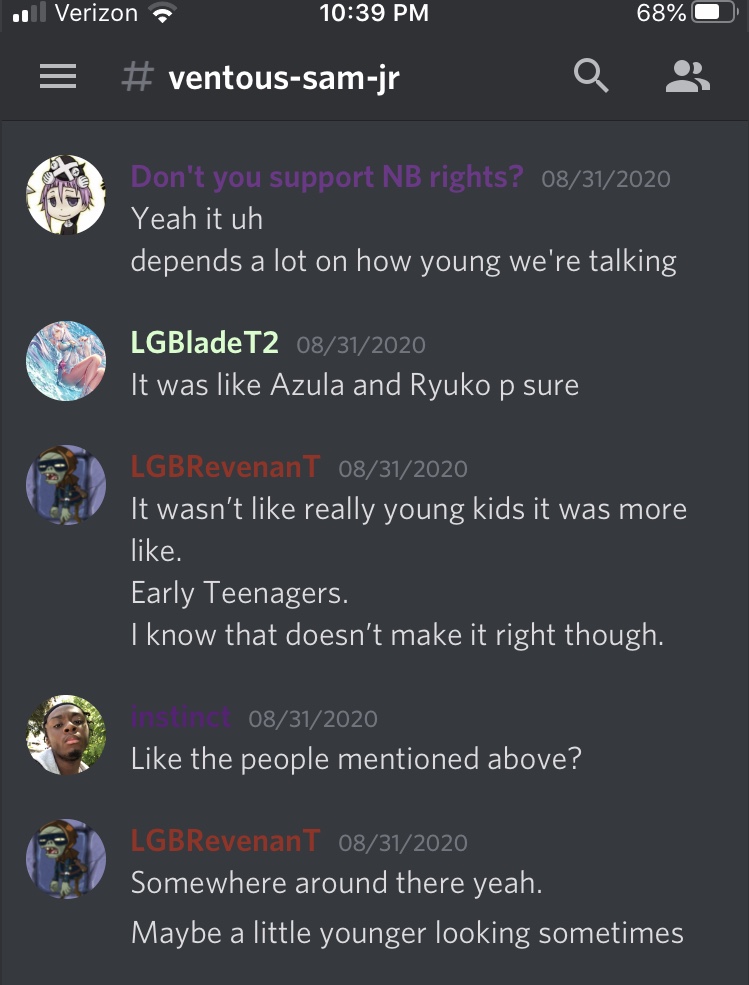The height and width of the screenshot is (985, 749).
Task: Select message 'It was like Azula and Ryuko p sure'
Action: click(x=354, y=385)
